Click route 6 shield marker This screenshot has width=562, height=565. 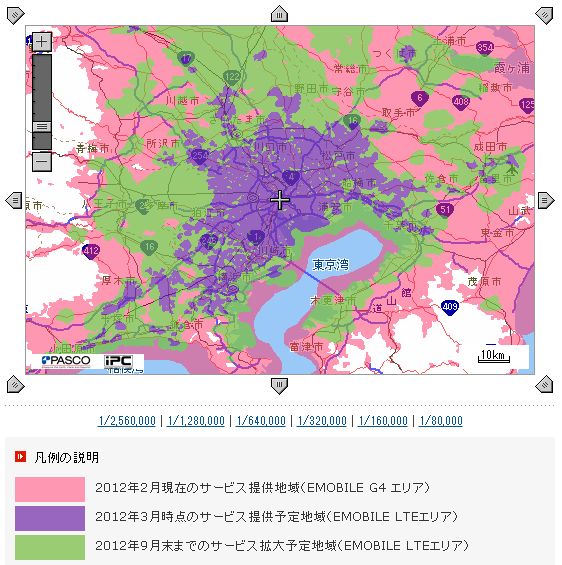click(x=420, y=98)
